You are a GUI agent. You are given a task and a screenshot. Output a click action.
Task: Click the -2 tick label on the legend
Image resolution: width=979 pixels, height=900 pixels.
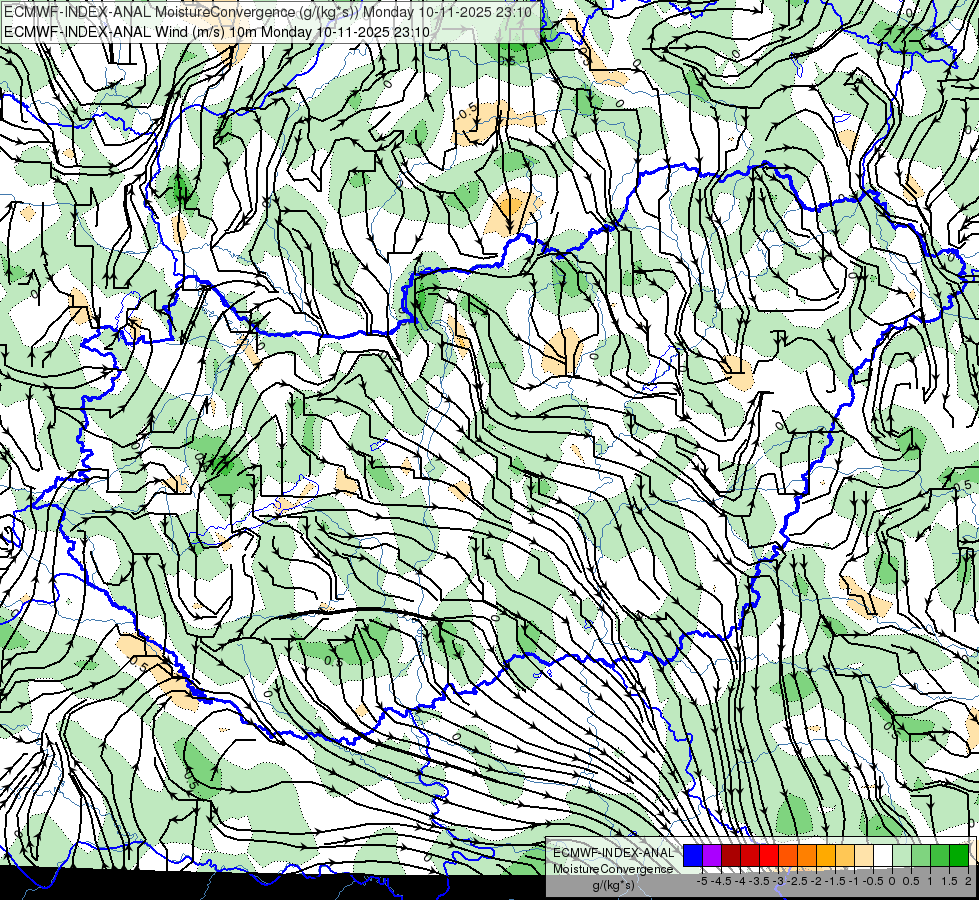[x=817, y=881]
